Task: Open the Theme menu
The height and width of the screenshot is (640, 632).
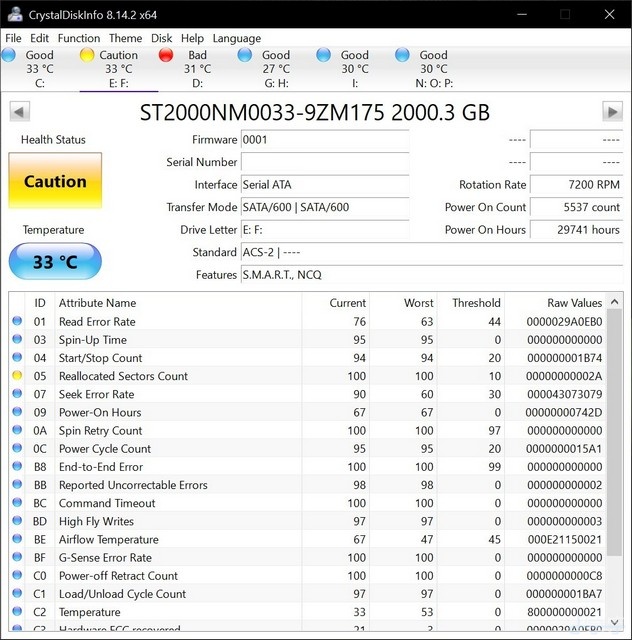Action: (126, 38)
